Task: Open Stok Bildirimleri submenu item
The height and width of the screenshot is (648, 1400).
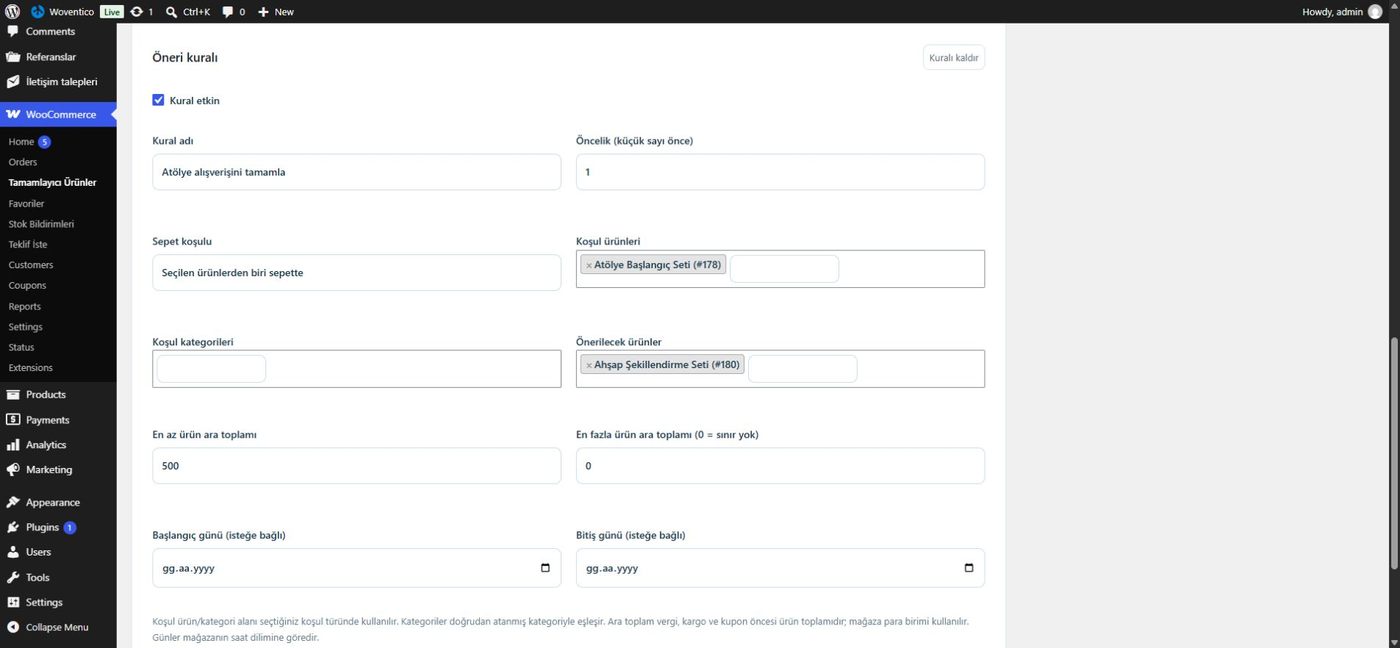Action: 41,224
